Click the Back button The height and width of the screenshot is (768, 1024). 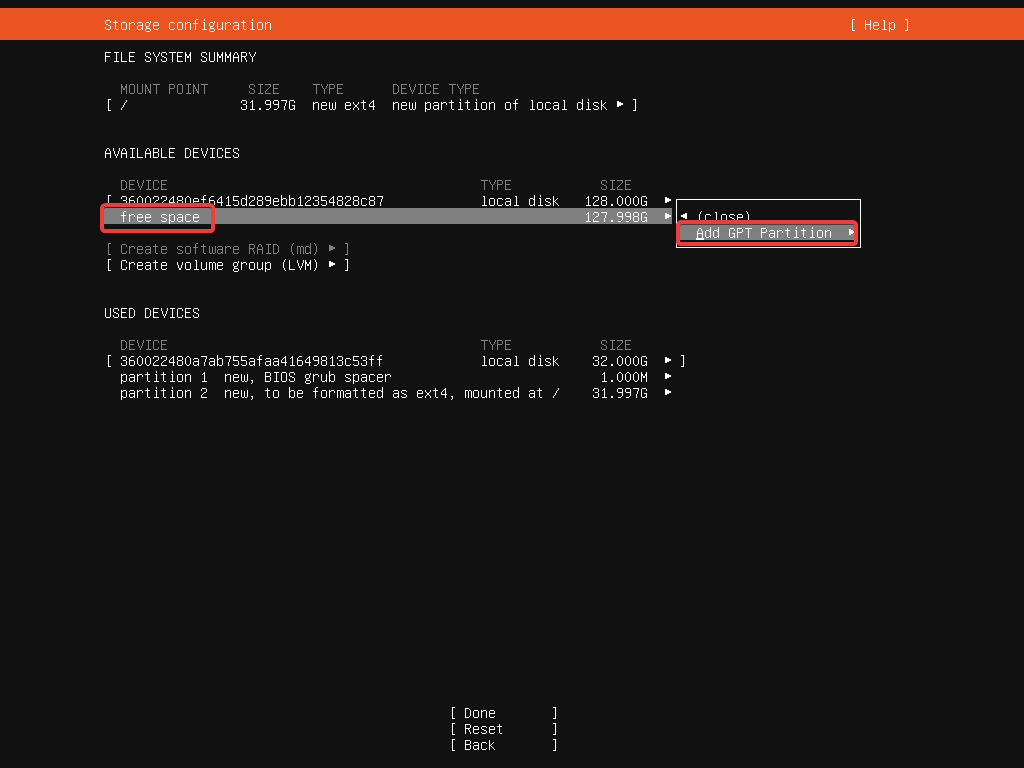click(x=477, y=744)
